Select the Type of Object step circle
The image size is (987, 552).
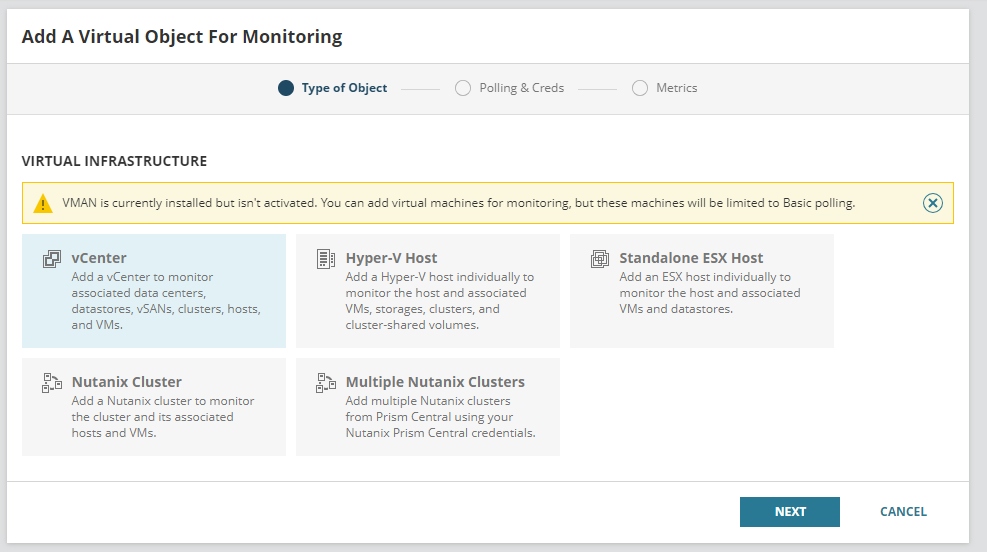pos(286,88)
